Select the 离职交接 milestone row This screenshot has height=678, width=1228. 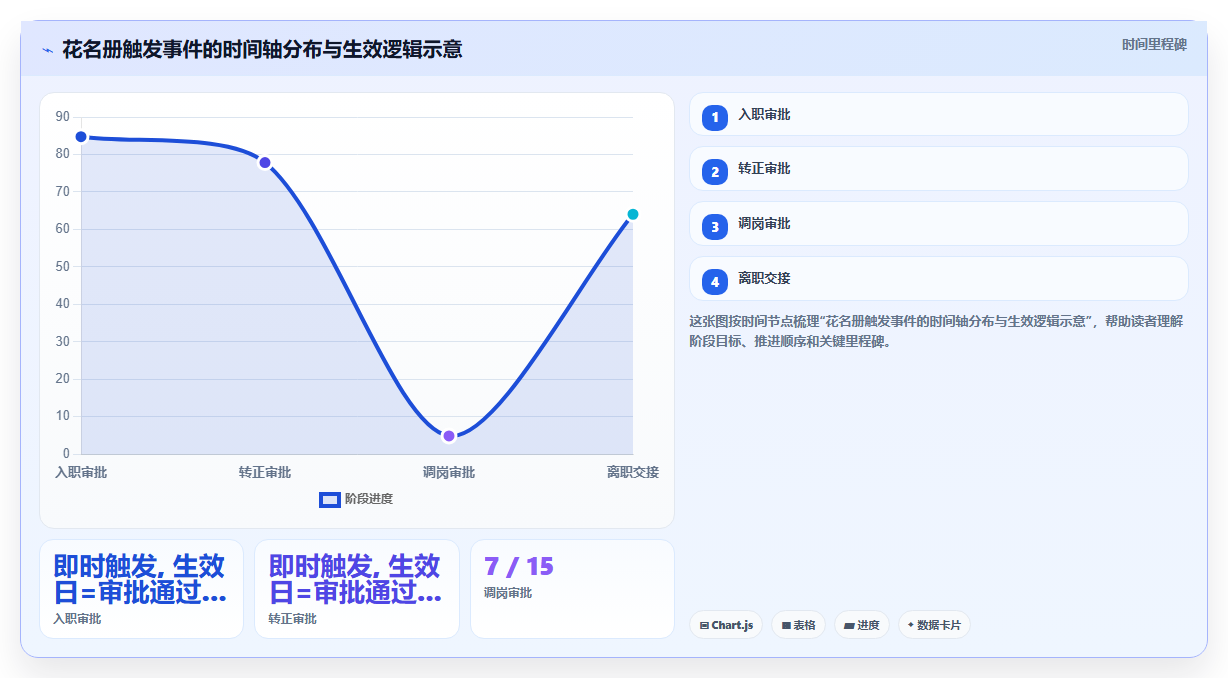coord(939,278)
